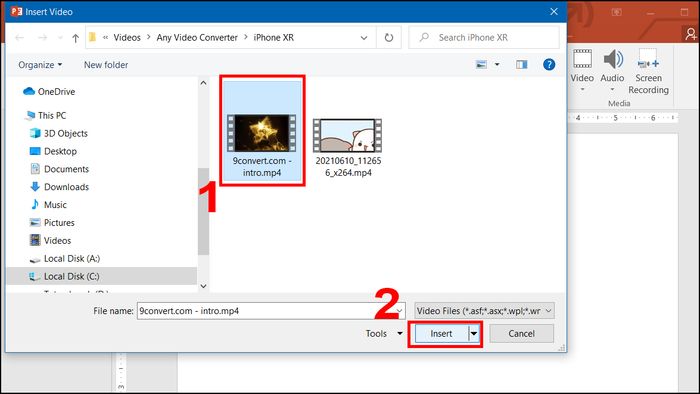Screen dimensions: 700x394
Task: Open the view options dropdown arrow
Action: pos(497,65)
